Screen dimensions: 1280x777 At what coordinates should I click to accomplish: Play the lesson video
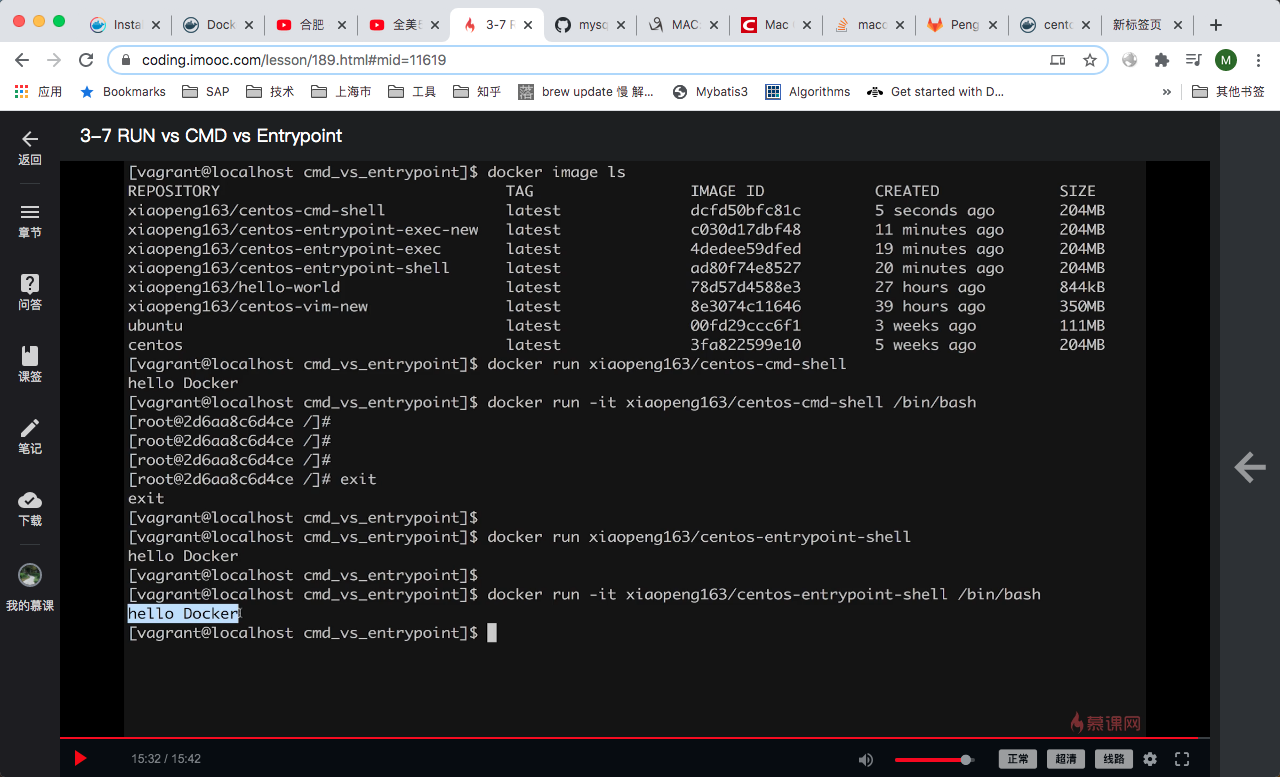[81, 759]
